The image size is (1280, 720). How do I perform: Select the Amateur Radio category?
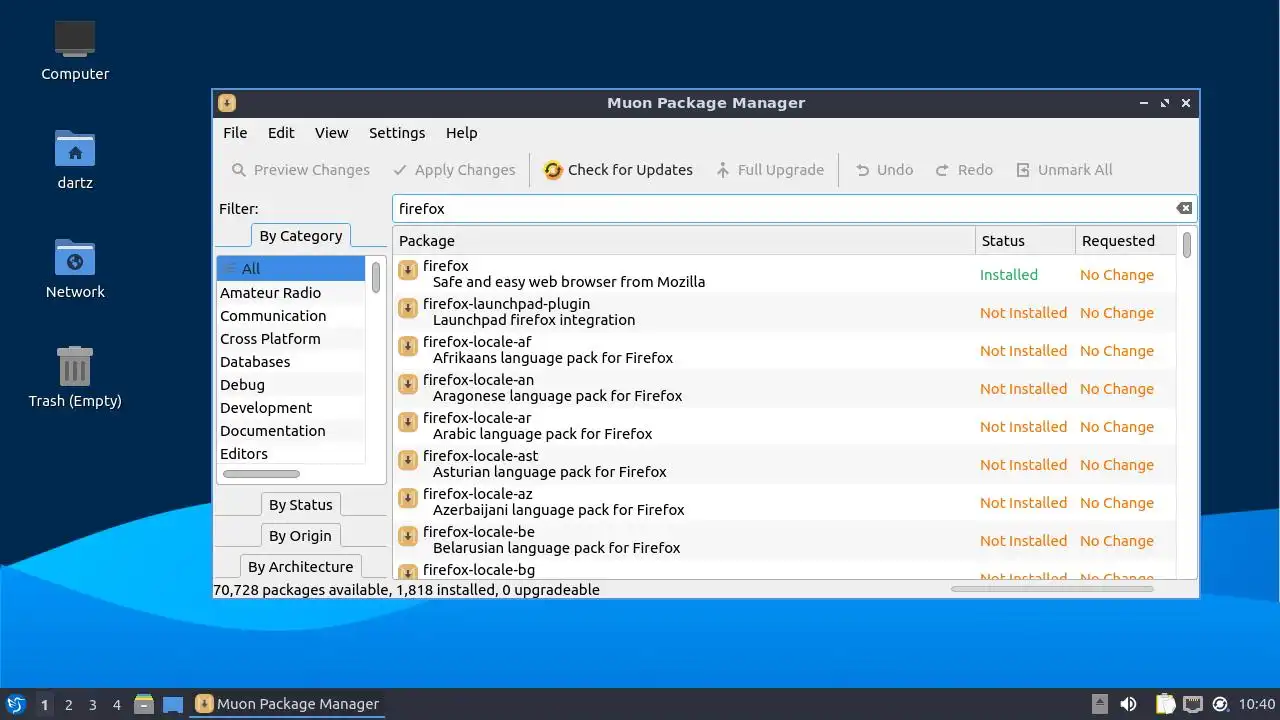tap(291, 293)
